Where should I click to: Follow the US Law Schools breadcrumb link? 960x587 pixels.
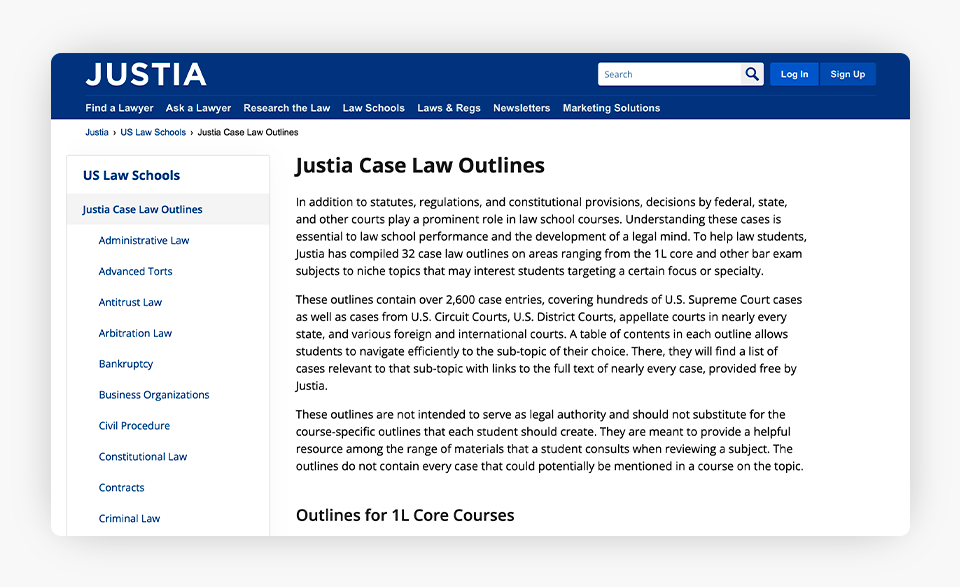point(153,132)
